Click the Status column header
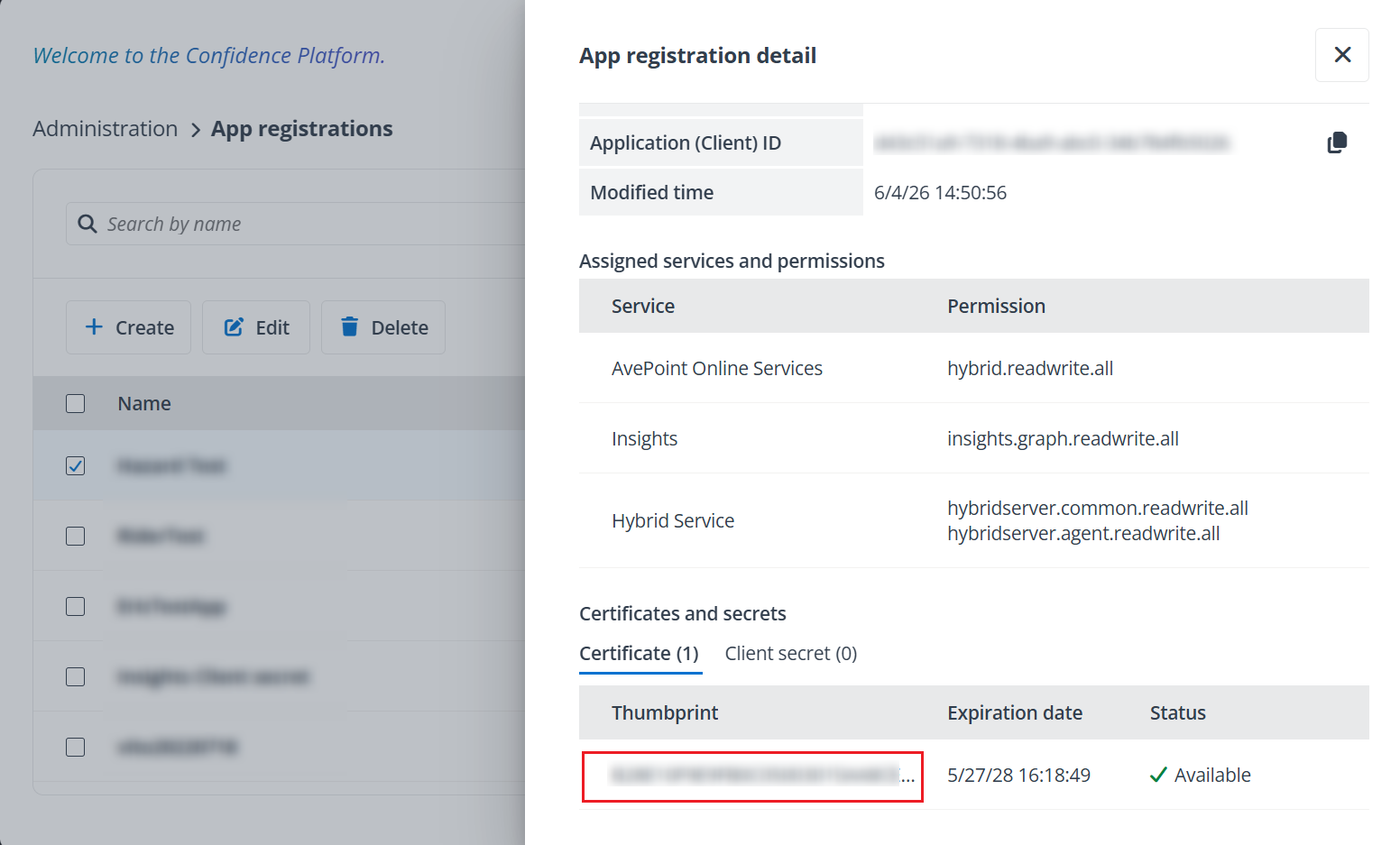The width and height of the screenshot is (1400, 845). click(x=1177, y=712)
